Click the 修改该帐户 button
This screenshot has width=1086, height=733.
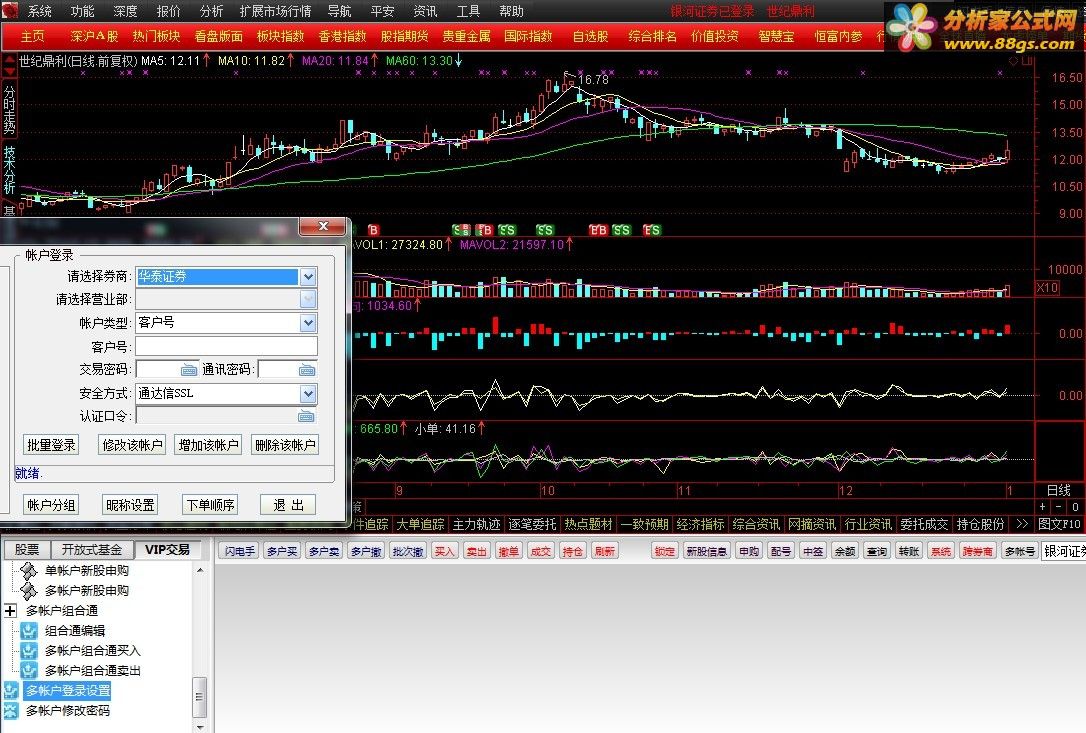click(132, 445)
